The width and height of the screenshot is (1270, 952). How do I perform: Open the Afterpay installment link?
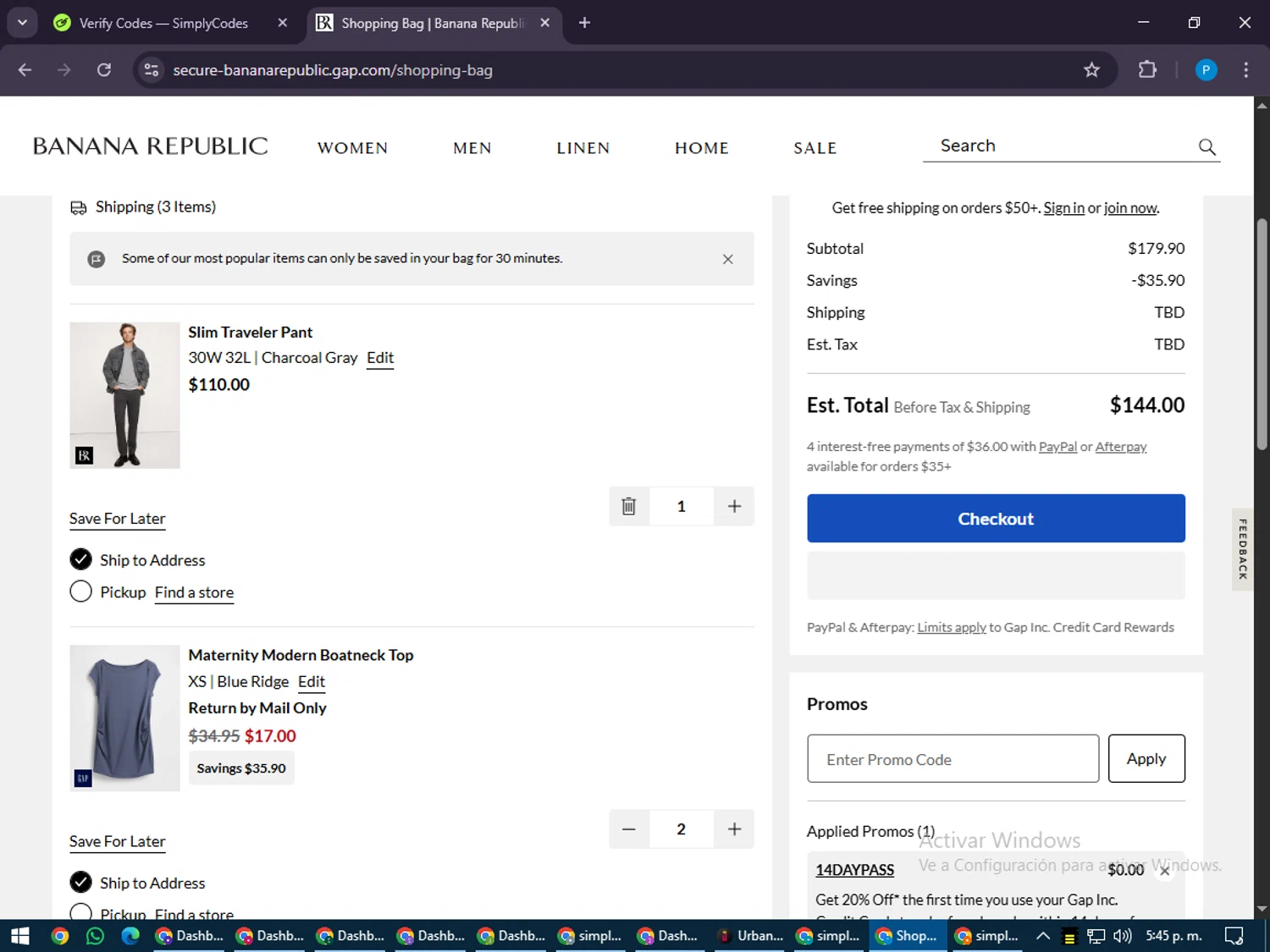point(1121,447)
